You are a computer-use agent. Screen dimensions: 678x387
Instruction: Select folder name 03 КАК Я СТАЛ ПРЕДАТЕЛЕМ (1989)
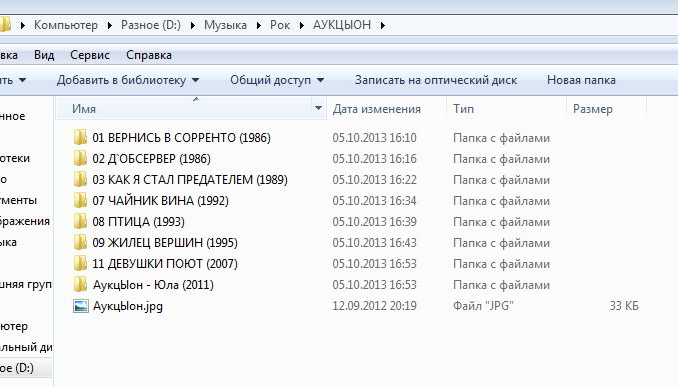(x=190, y=179)
